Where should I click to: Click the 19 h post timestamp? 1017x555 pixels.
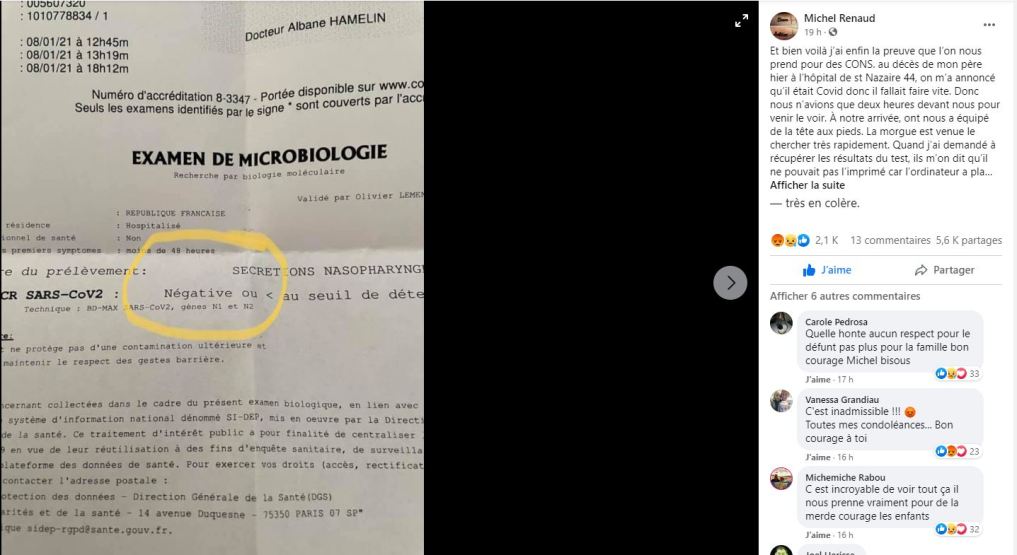click(813, 32)
